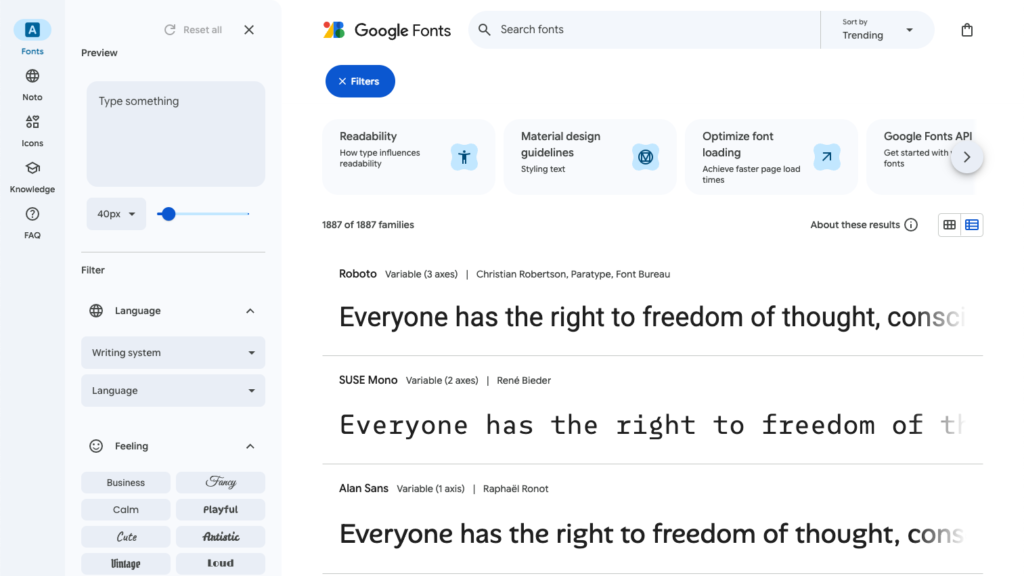Switch to list view of fonts
The image size is (1024, 576).
pos(971,224)
